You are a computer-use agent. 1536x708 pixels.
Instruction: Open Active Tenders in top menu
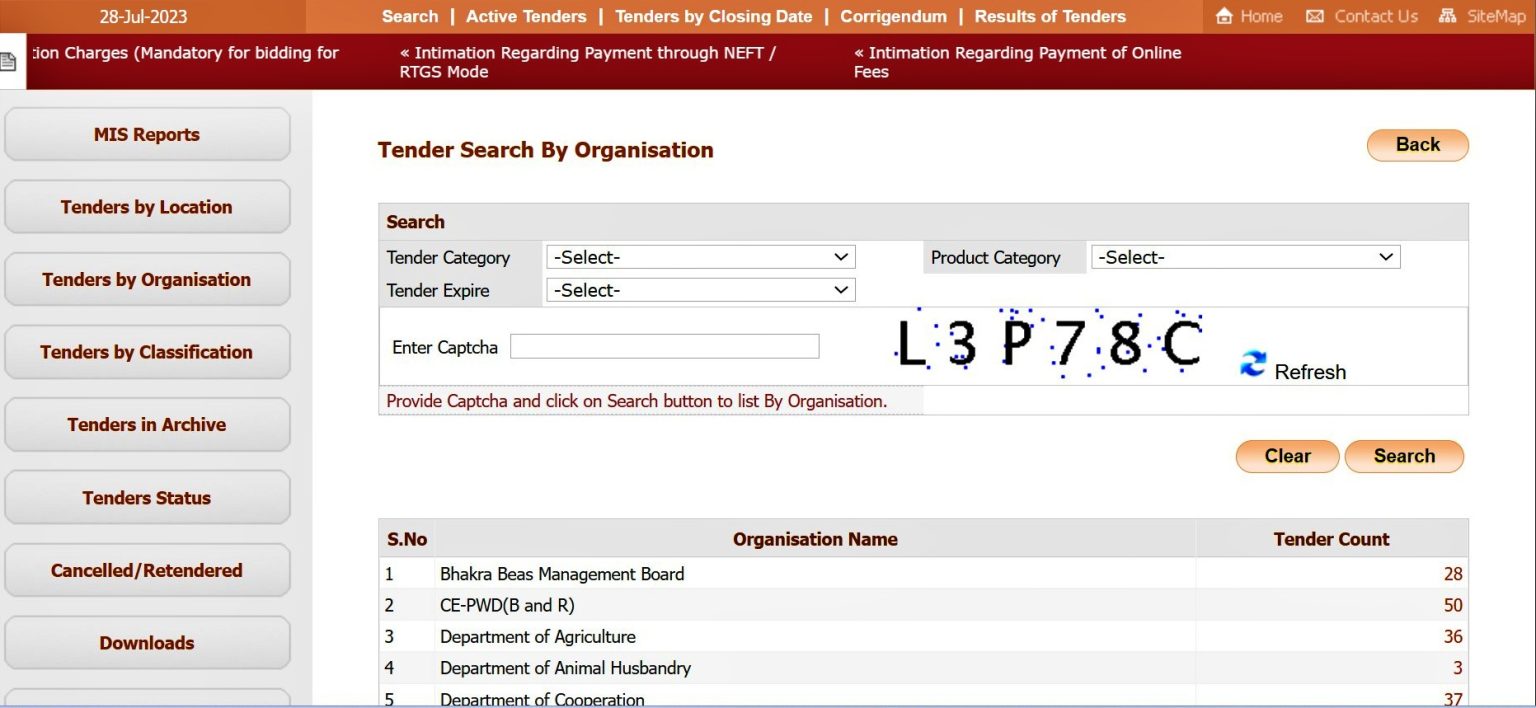point(526,17)
